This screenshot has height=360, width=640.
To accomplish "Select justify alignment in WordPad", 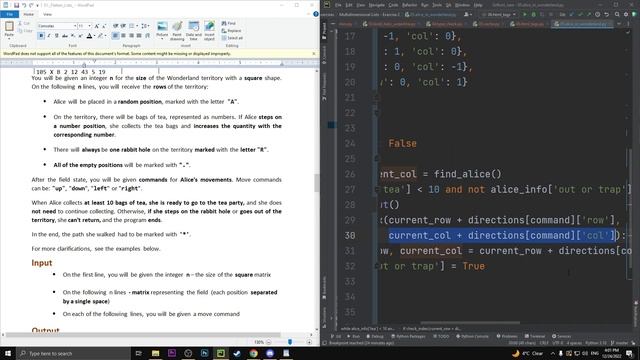I will pyautogui.click(x=139, y=36).
